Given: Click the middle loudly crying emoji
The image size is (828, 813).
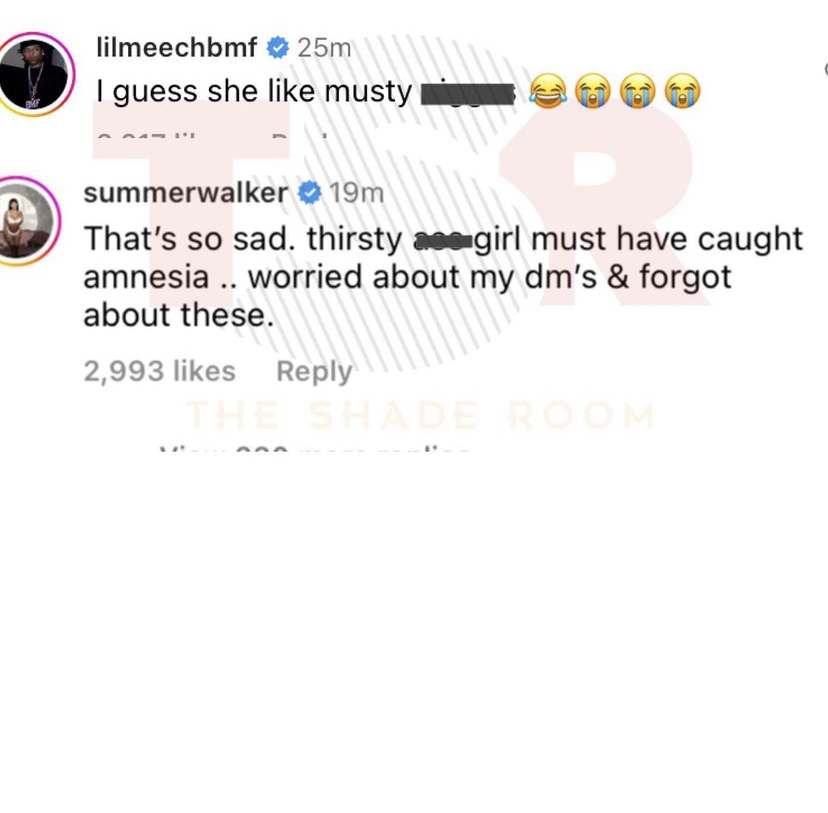Looking at the screenshot, I should 637,91.
